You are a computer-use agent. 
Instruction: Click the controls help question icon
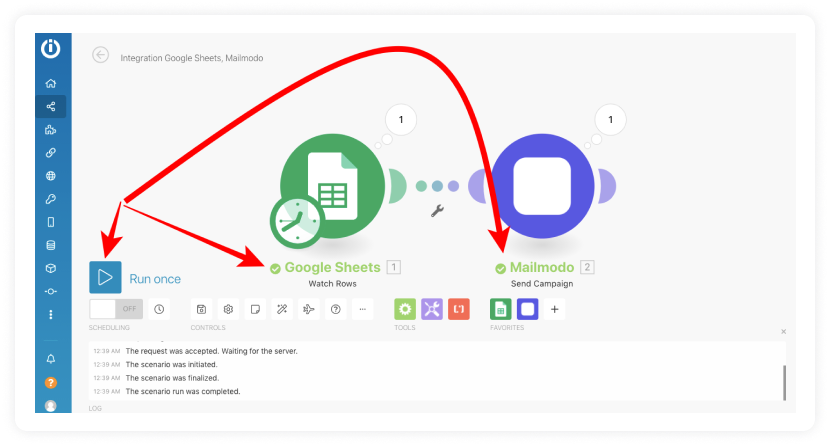pos(336,310)
